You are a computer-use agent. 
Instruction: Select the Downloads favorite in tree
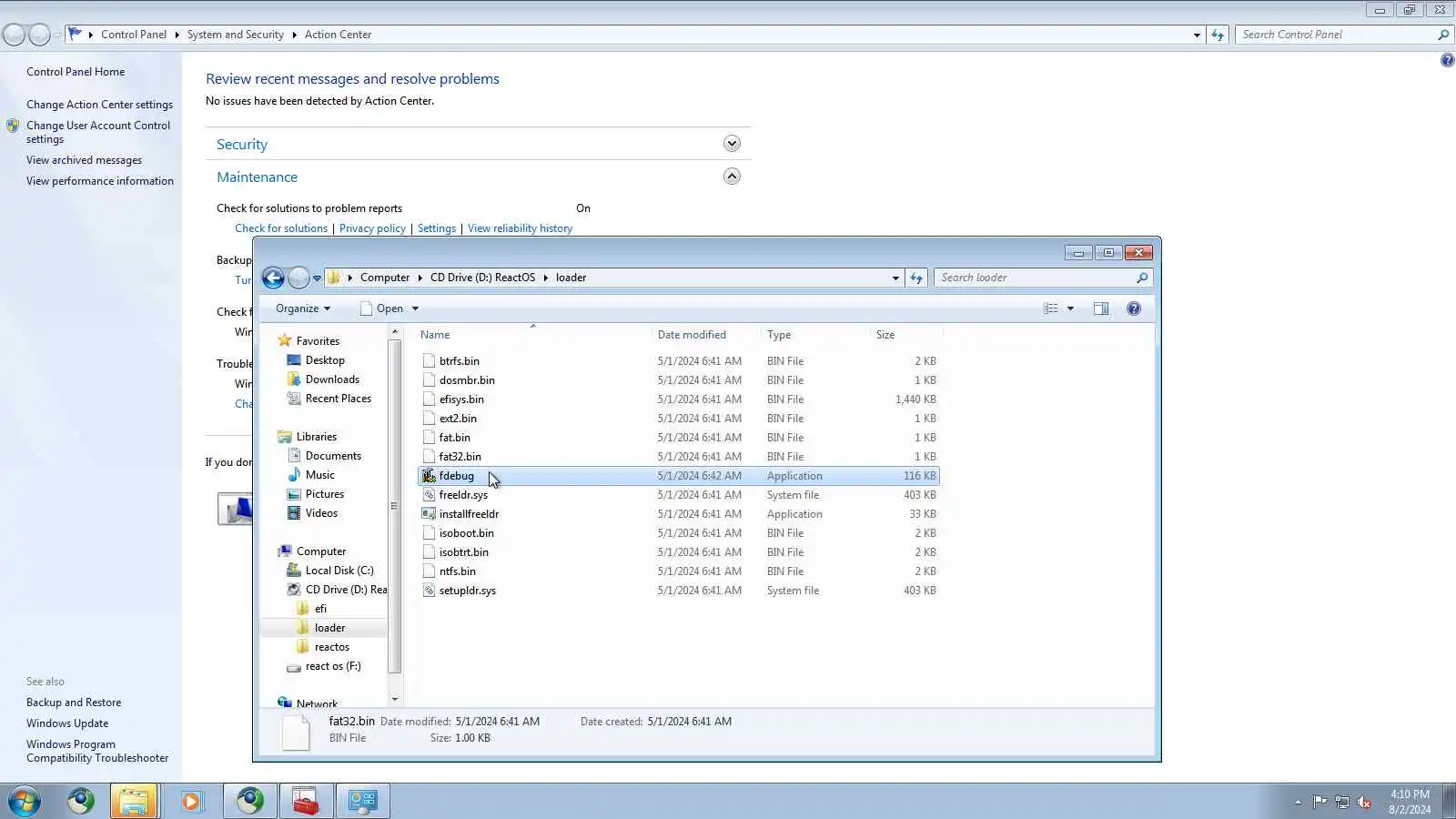coord(332,379)
